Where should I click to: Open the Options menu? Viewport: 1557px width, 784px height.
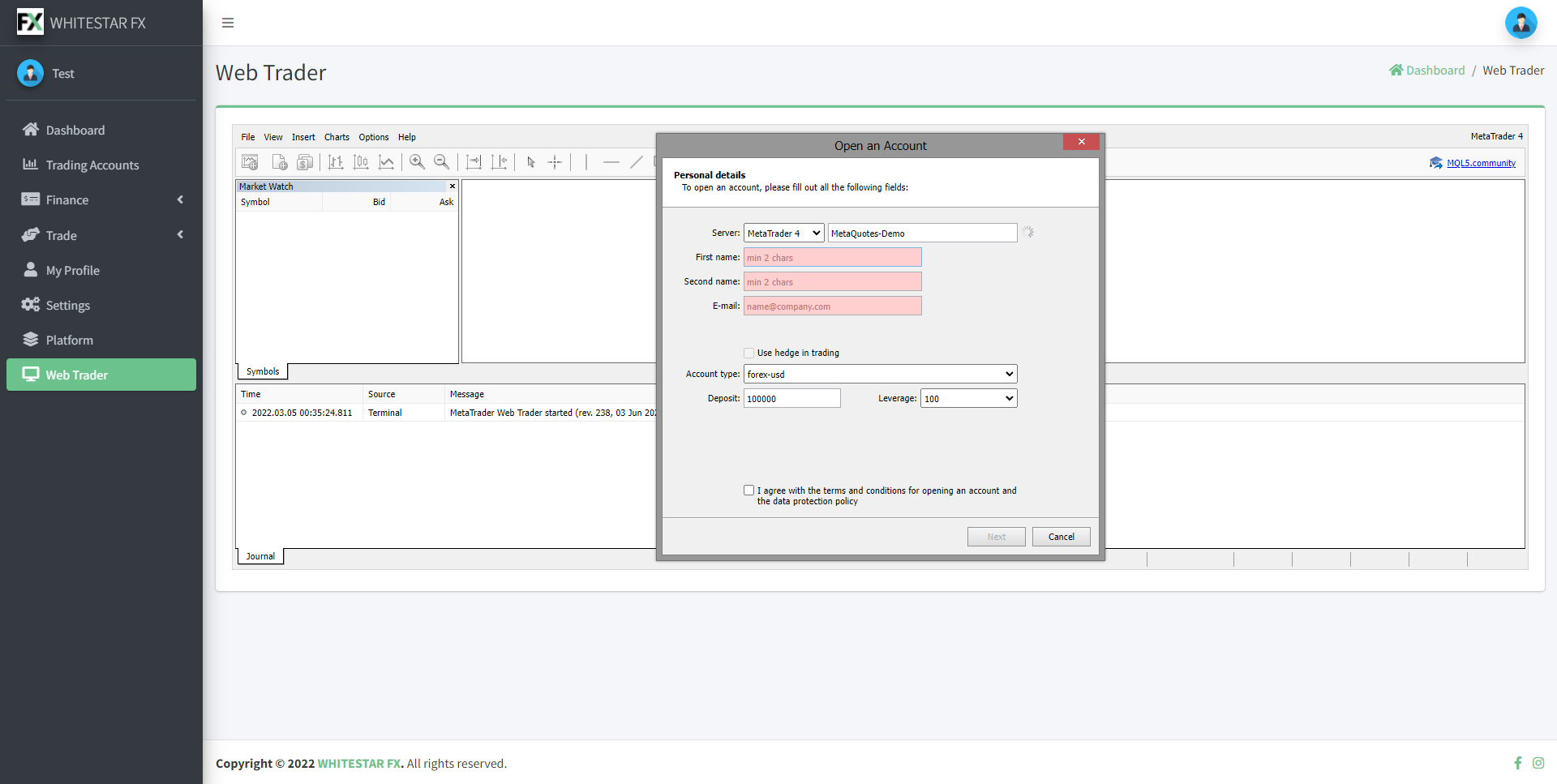pyautogui.click(x=374, y=137)
